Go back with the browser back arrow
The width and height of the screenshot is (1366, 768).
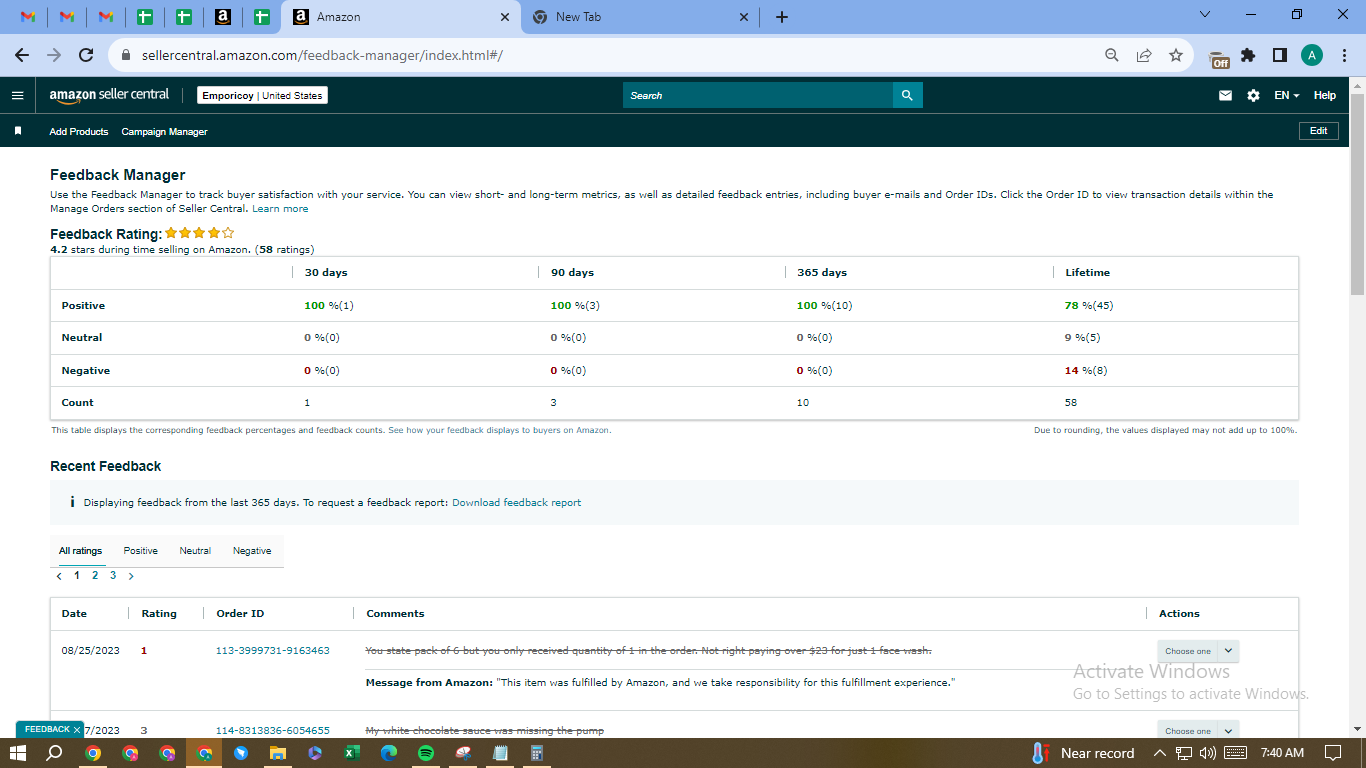pos(22,55)
